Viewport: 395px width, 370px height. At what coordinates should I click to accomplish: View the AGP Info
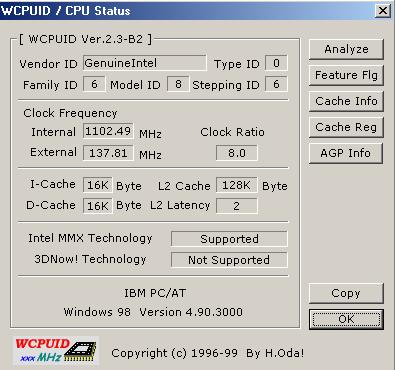(x=346, y=153)
